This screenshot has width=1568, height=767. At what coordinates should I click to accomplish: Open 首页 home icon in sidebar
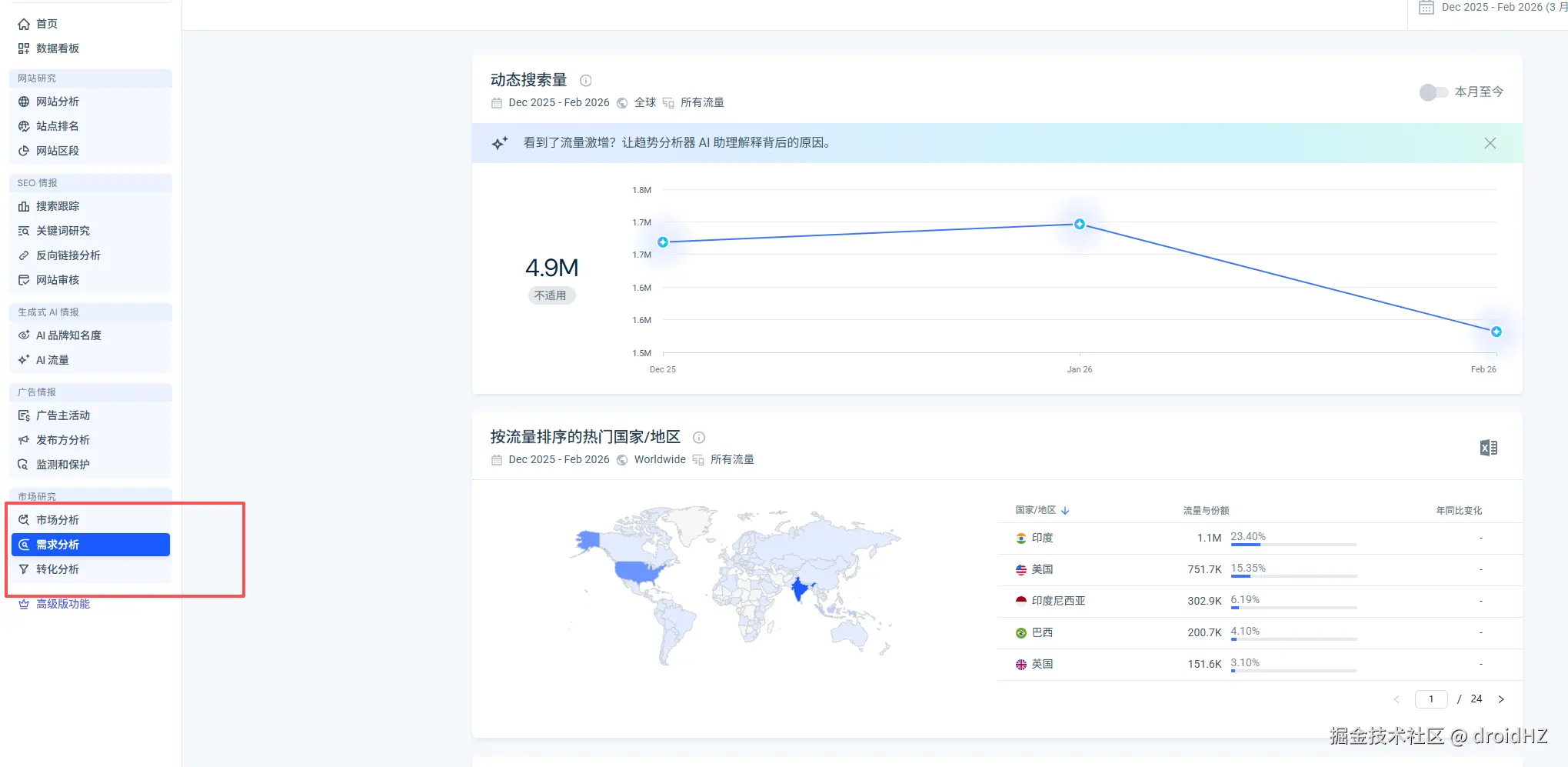click(x=24, y=24)
